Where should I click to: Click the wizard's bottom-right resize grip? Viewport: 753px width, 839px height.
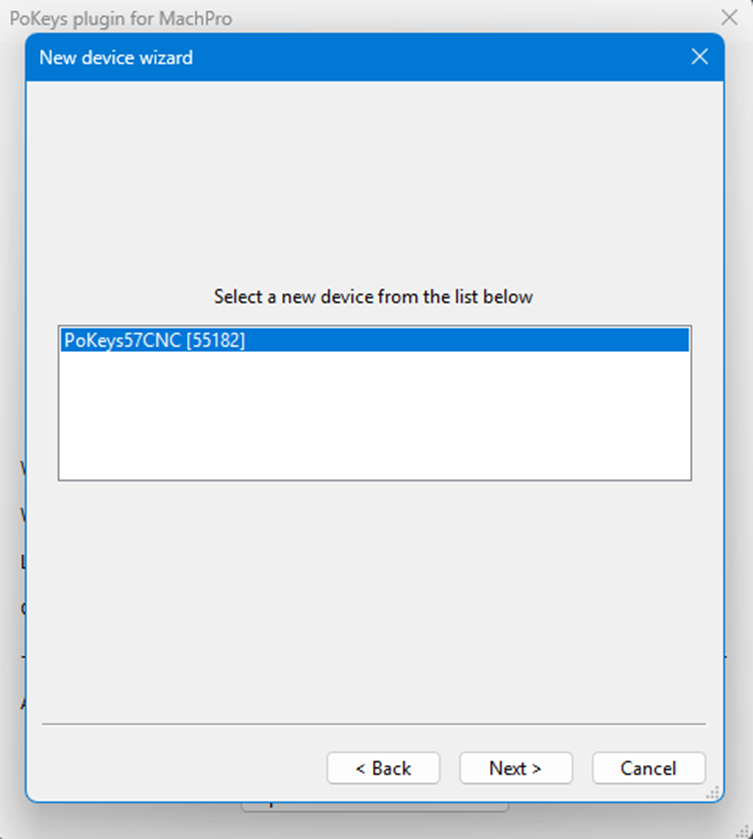click(714, 792)
